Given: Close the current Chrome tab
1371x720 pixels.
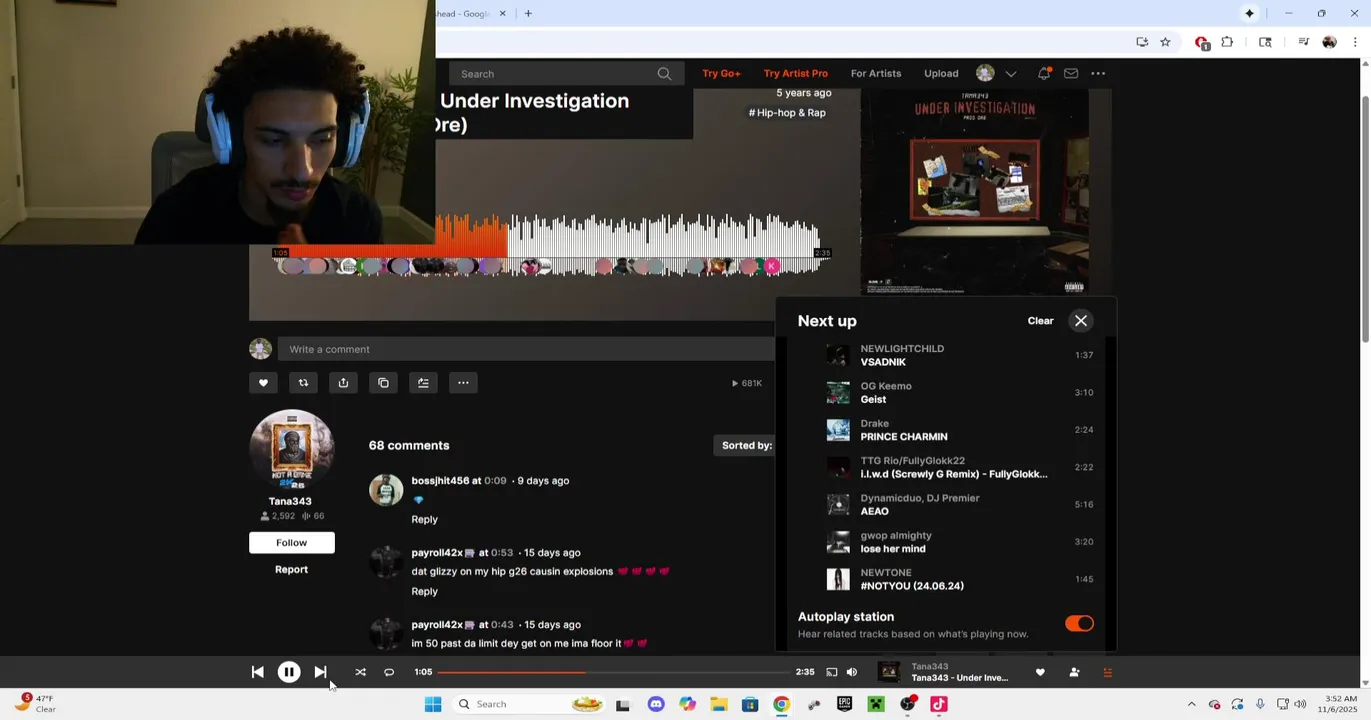Looking at the screenshot, I should pos(503,13).
